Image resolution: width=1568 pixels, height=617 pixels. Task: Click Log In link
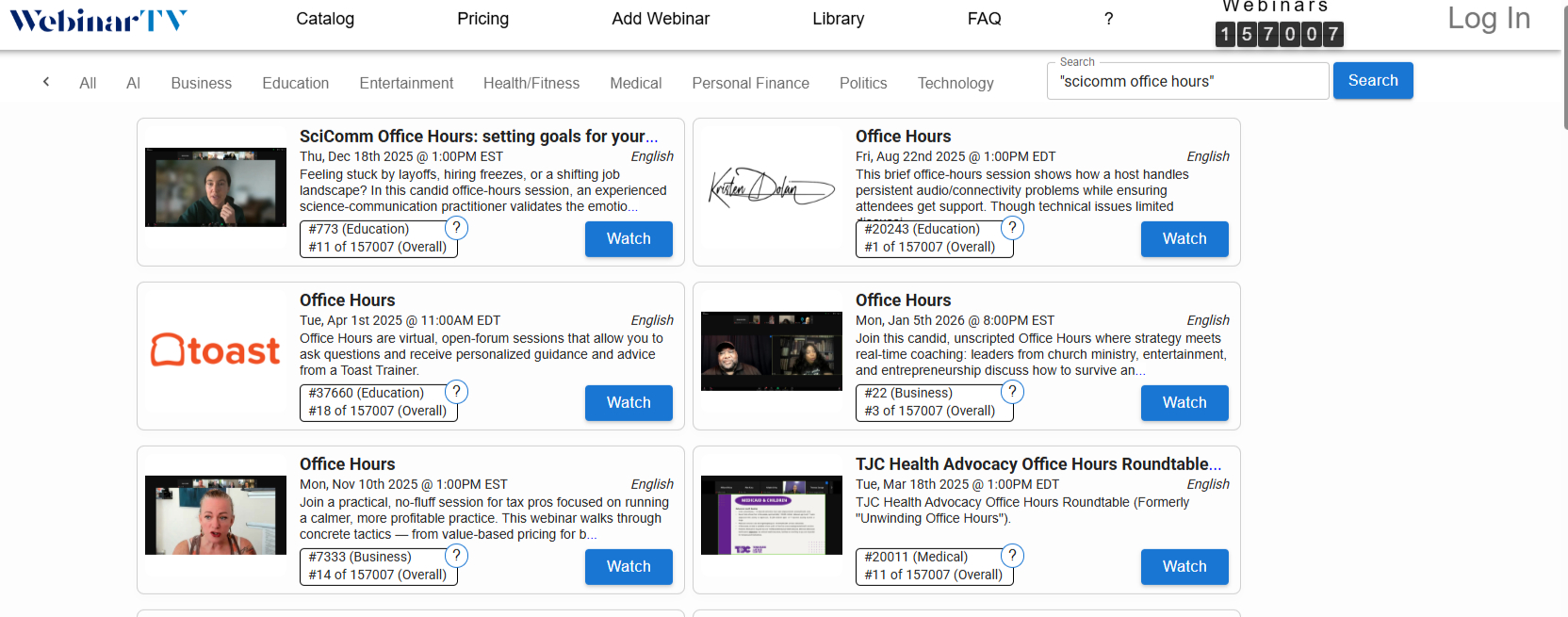pos(1488,19)
